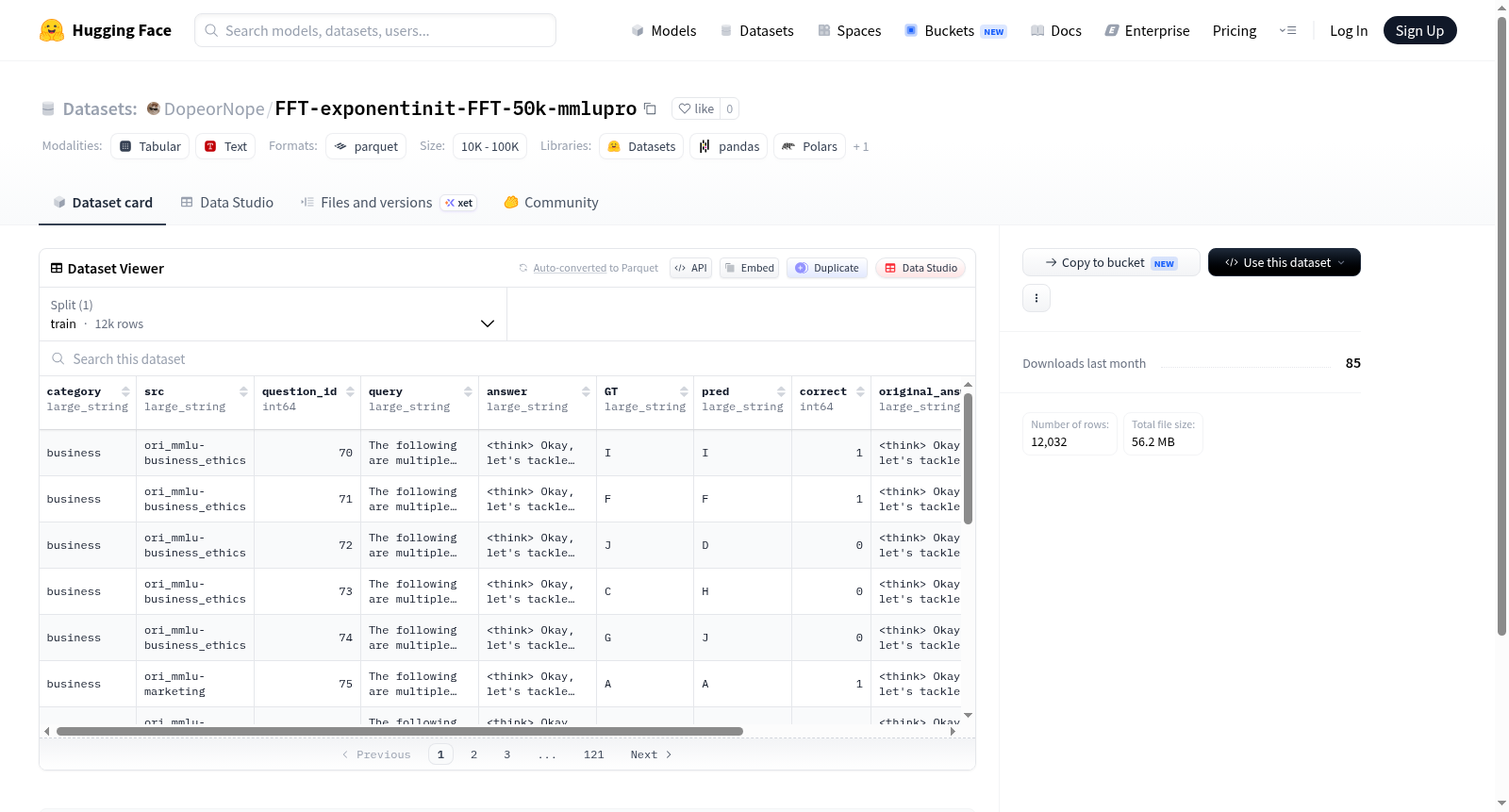Sort by the correct column
The image size is (1509, 812).
pyautogui.click(x=860, y=391)
